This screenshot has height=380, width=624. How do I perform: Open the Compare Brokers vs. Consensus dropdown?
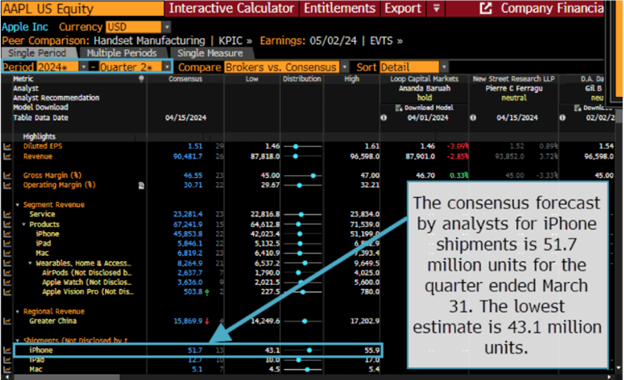click(345, 67)
